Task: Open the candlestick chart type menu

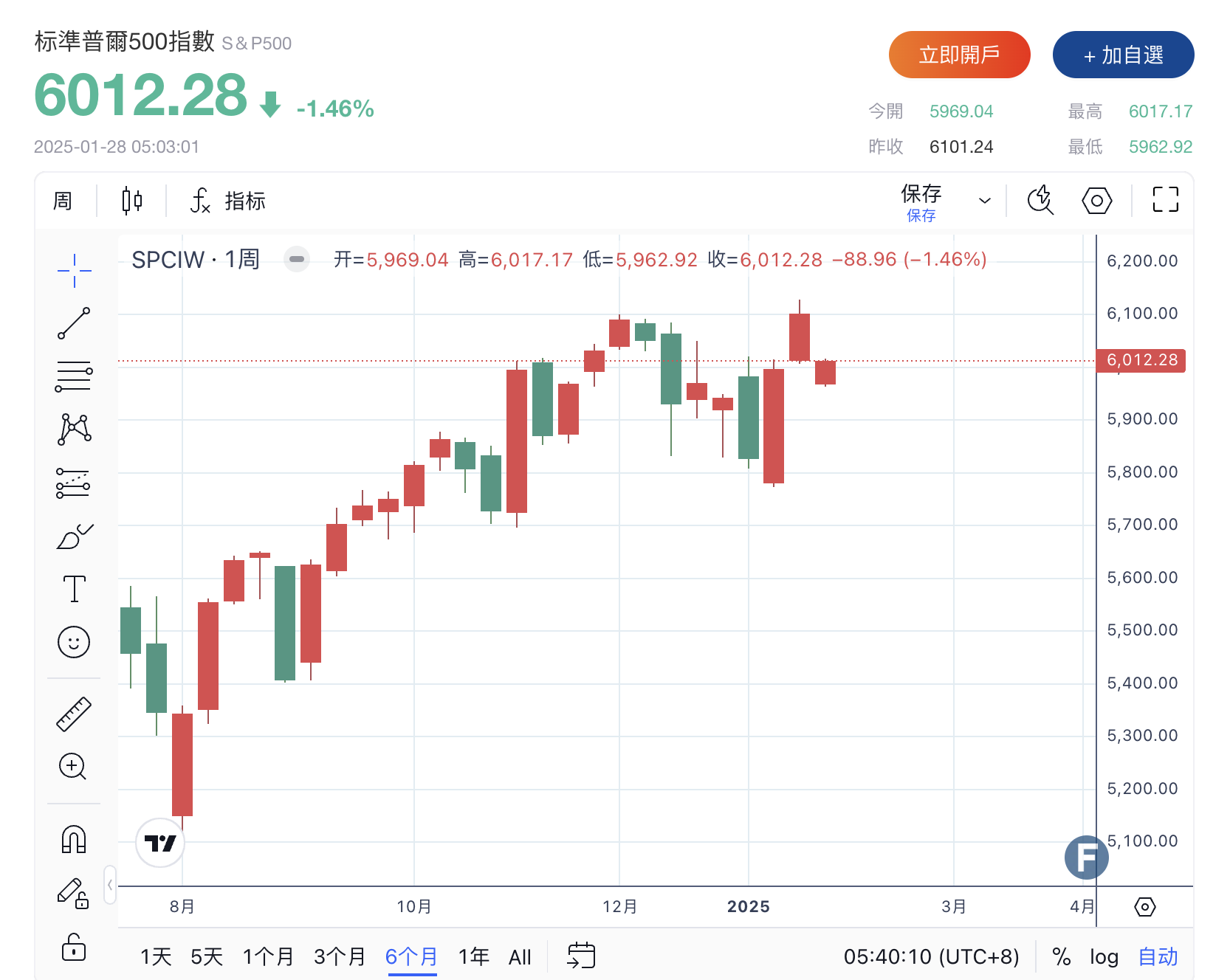Action: [x=132, y=201]
